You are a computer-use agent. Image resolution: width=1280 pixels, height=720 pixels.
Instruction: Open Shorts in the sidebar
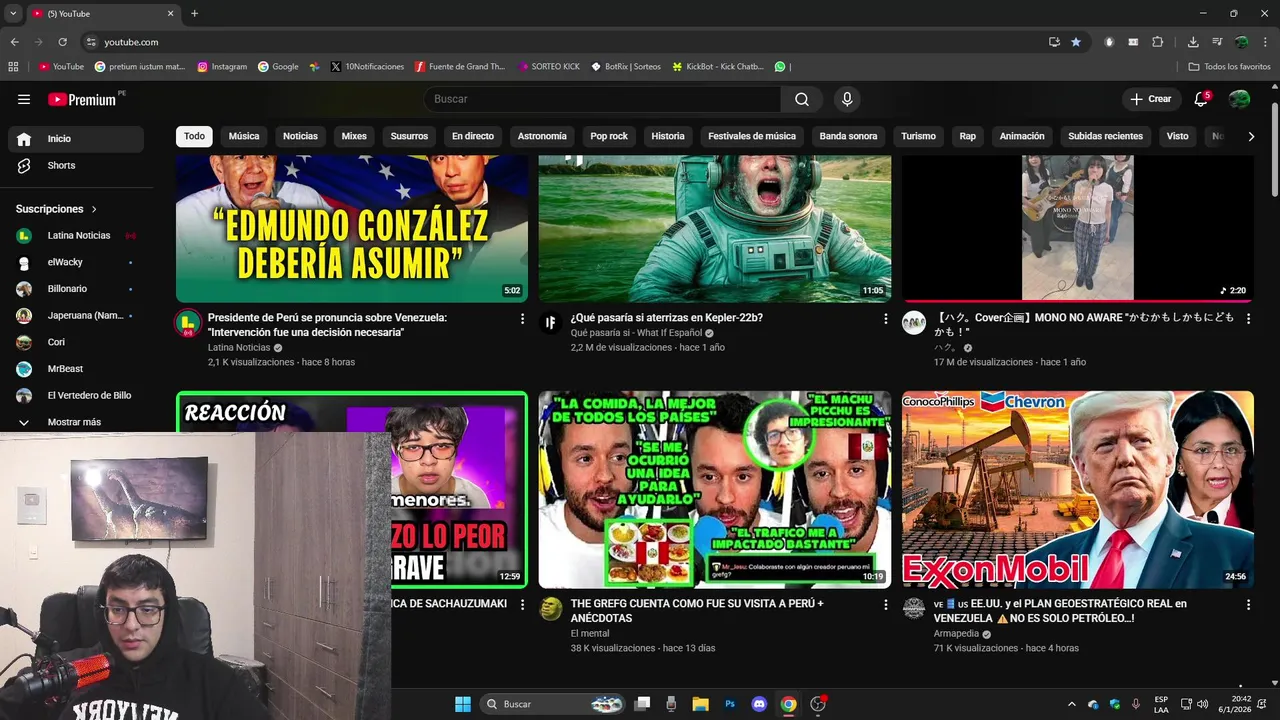coord(76,165)
